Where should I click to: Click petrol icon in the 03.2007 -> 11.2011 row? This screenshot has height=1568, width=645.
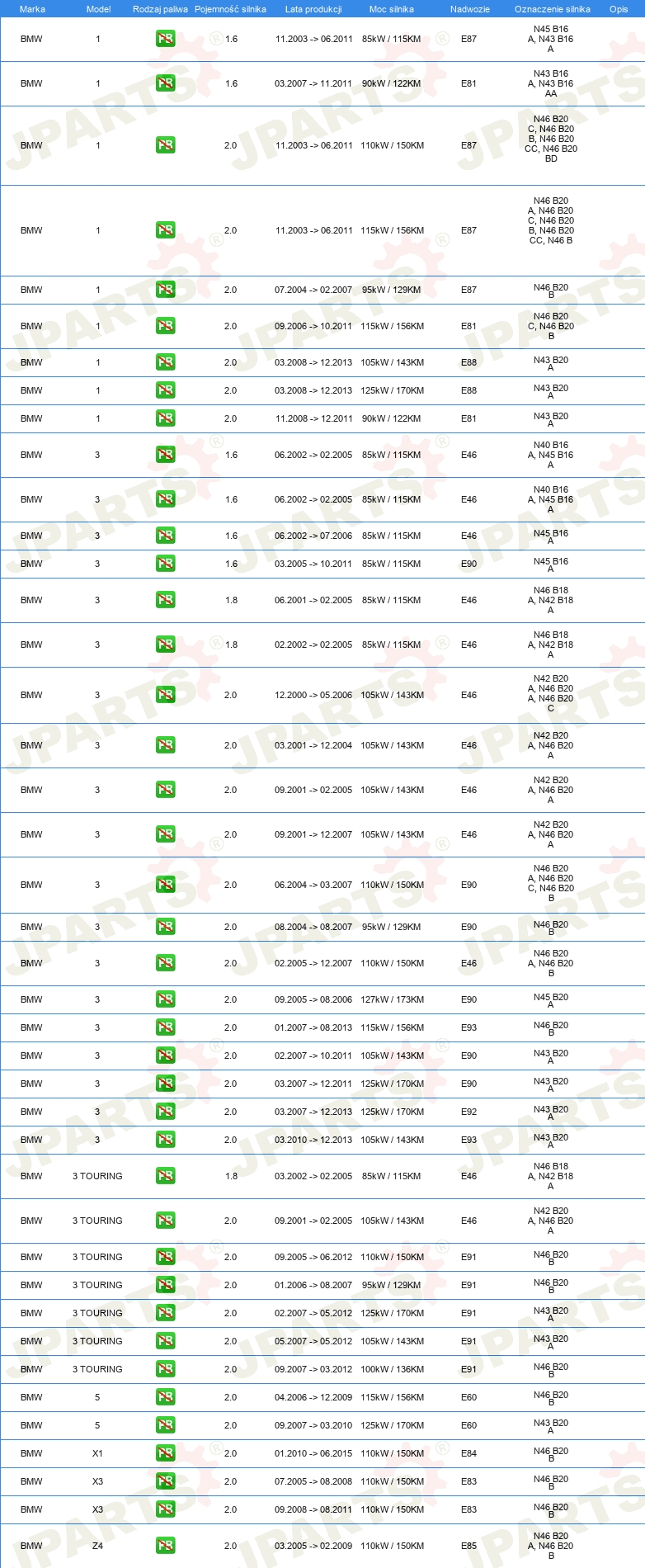[165, 83]
